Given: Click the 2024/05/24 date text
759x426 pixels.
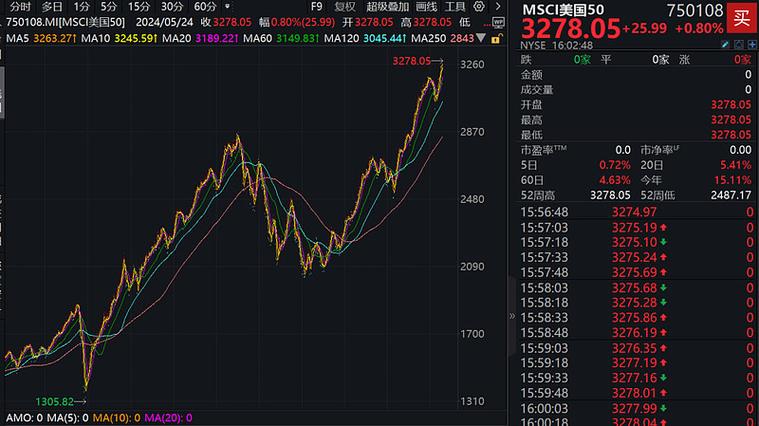Looking at the screenshot, I should (x=164, y=22).
